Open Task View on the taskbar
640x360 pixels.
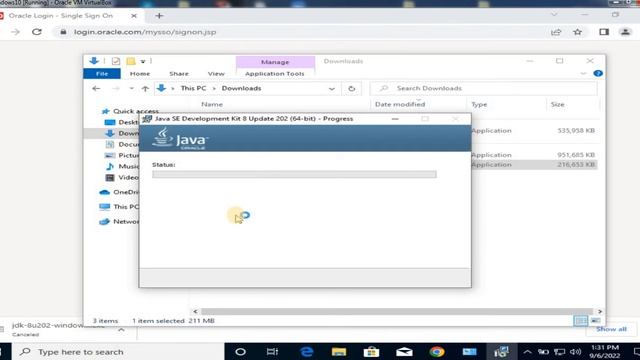click(272, 351)
